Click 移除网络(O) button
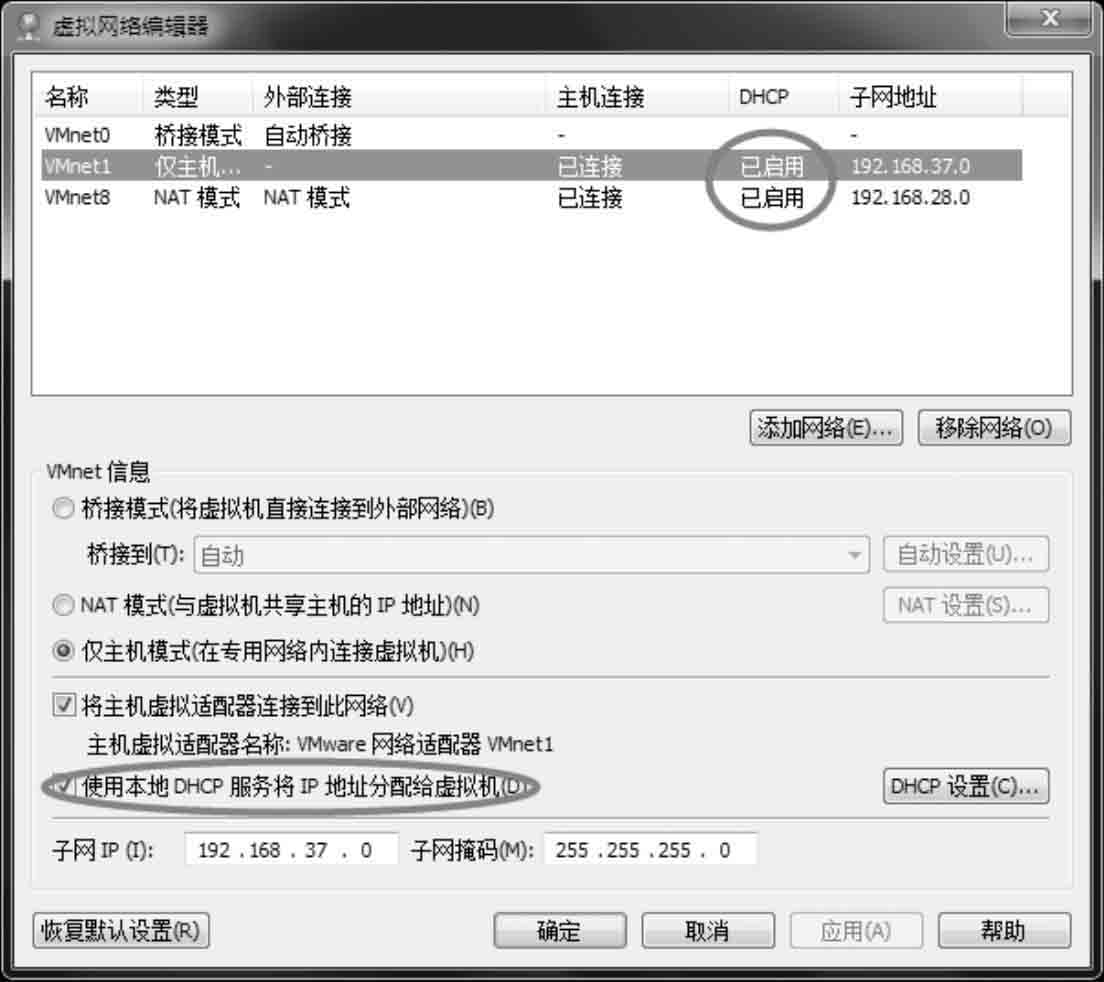The height and width of the screenshot is (982, 1104). point(994,428)
